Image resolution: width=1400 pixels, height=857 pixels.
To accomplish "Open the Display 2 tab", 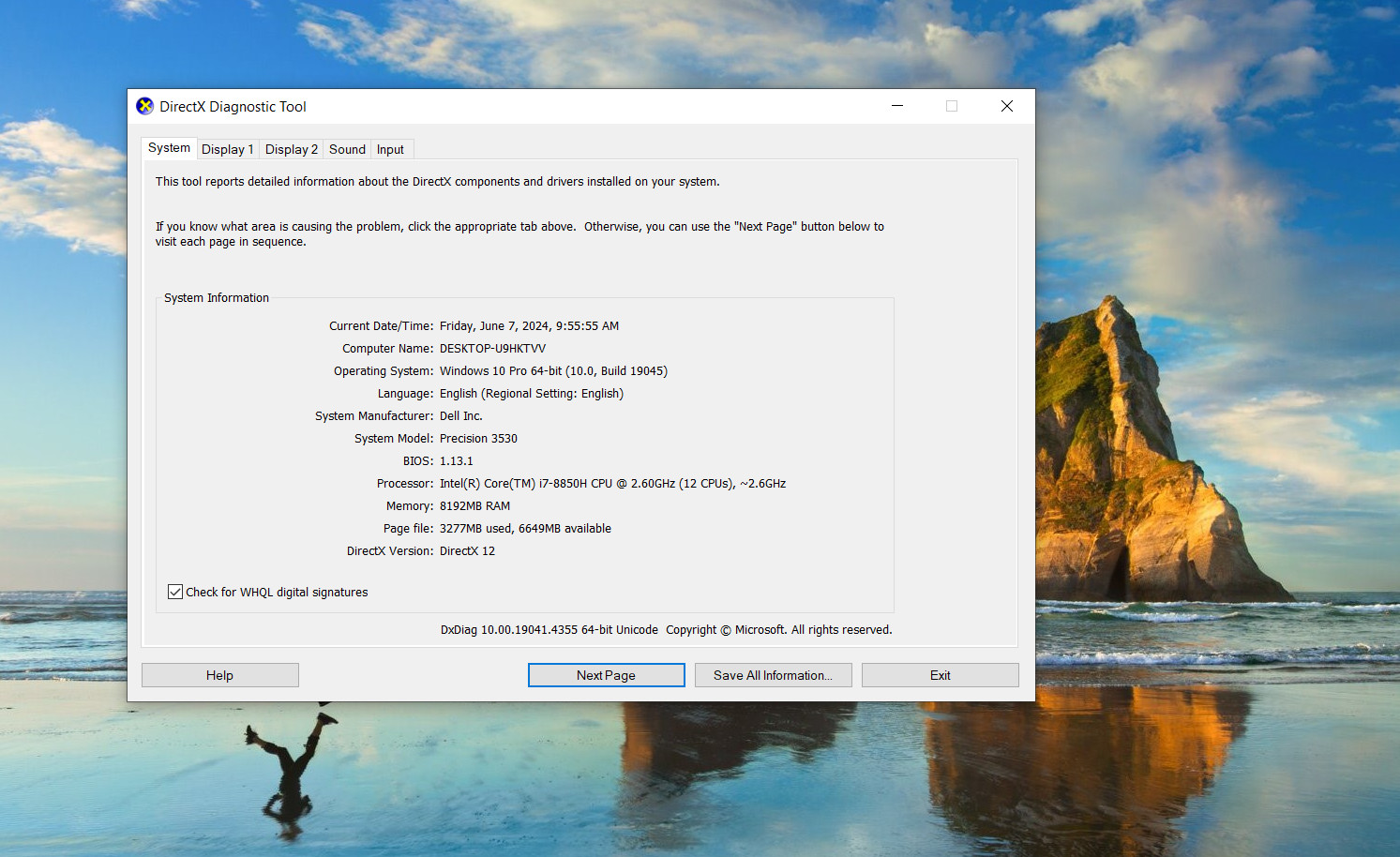I will (291, 149).
